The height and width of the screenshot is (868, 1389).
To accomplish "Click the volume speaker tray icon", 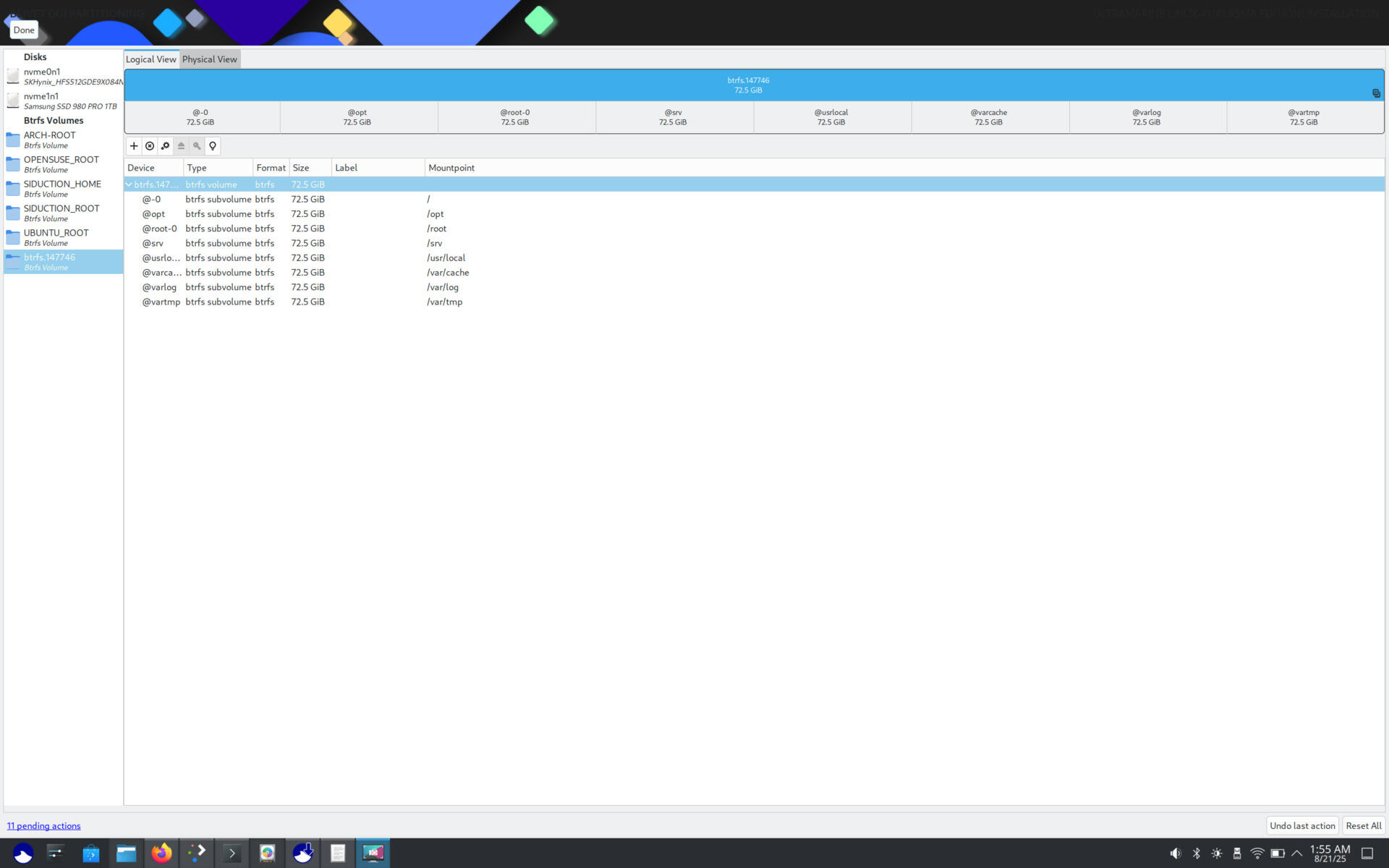I will tap(1176, 854).
